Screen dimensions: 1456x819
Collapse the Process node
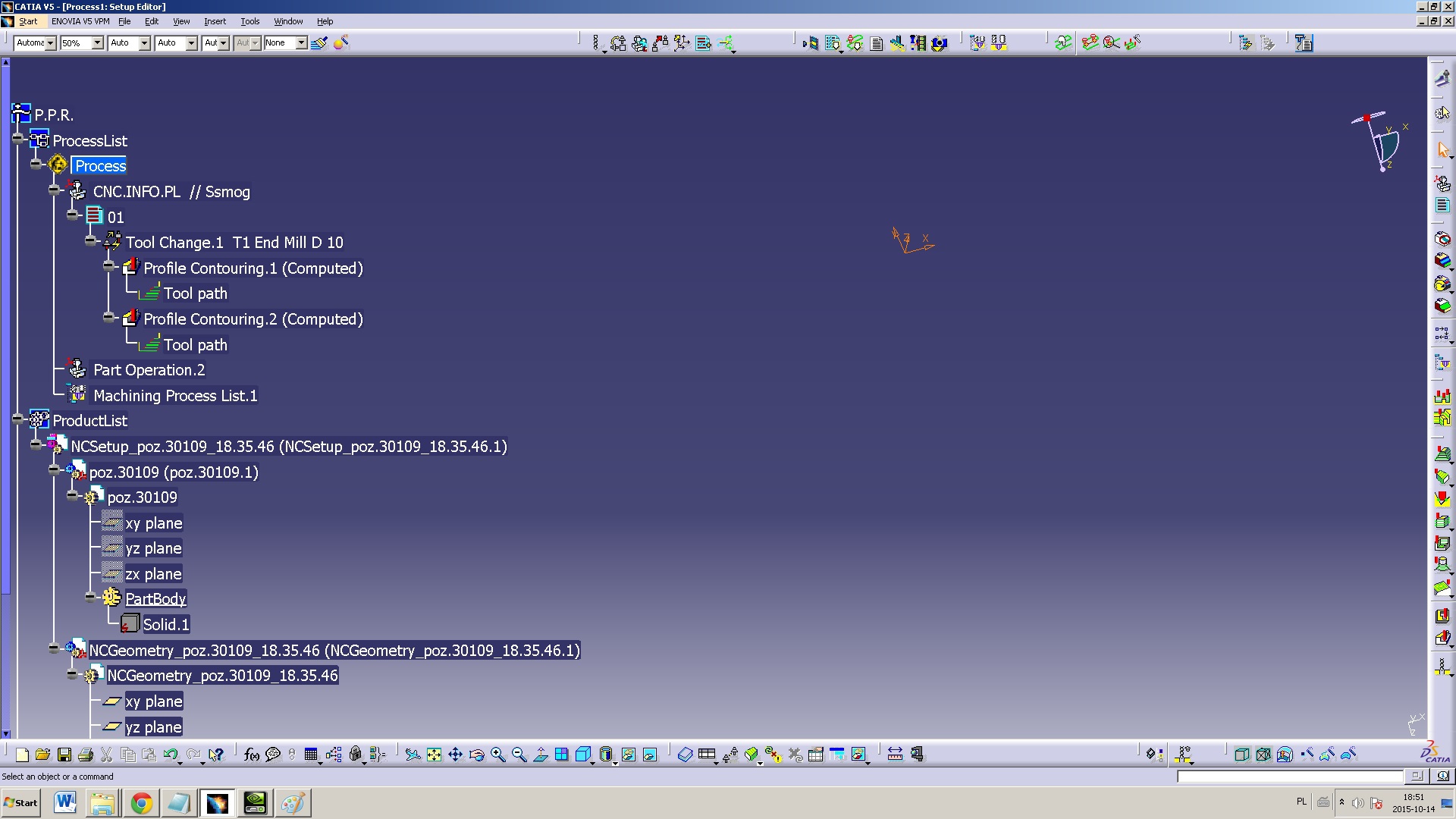(x=36, y=164)
